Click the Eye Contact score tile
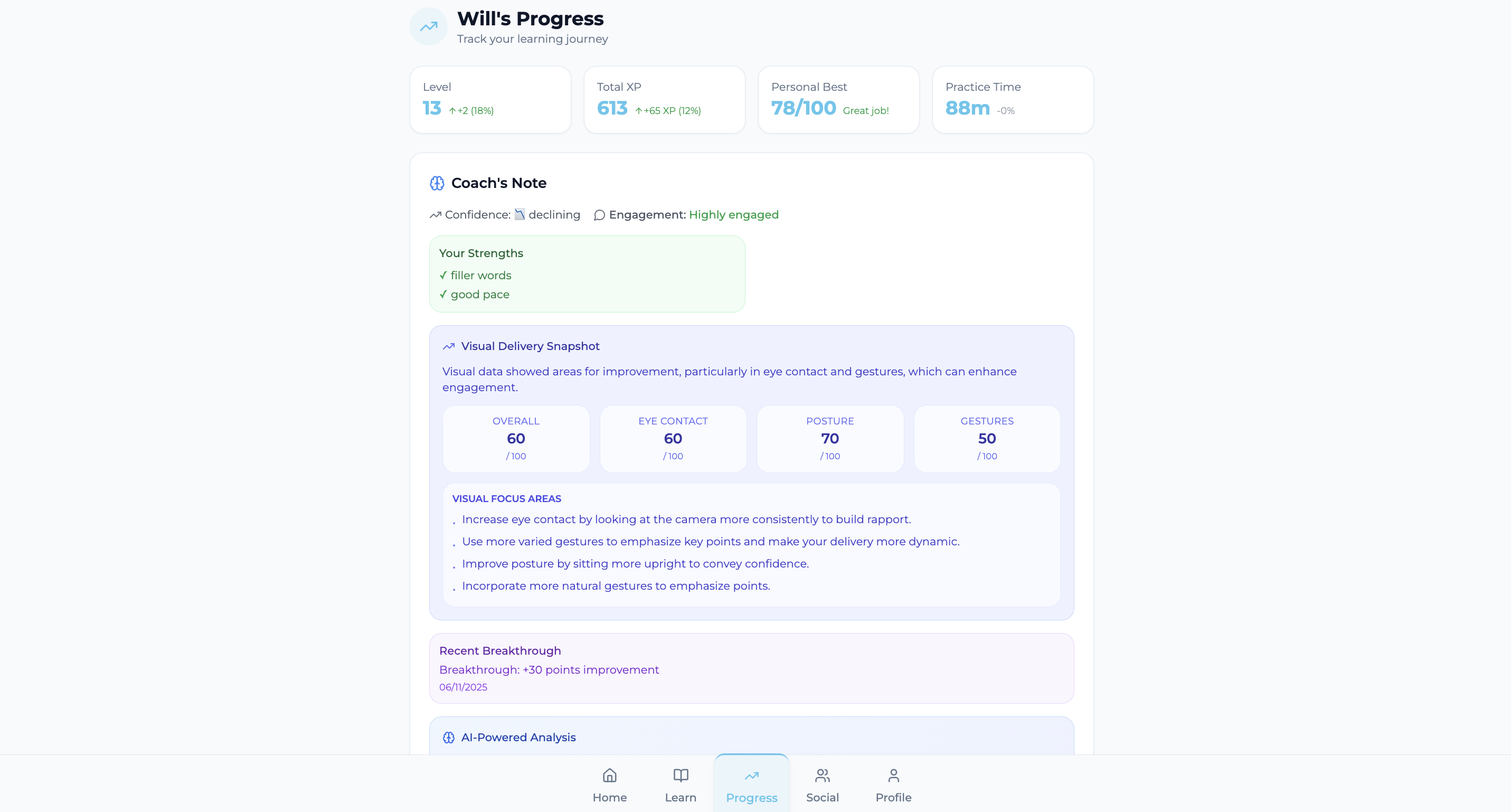Image resolution: width=1511 pixels, height=812 pixels. pos(673,439)
